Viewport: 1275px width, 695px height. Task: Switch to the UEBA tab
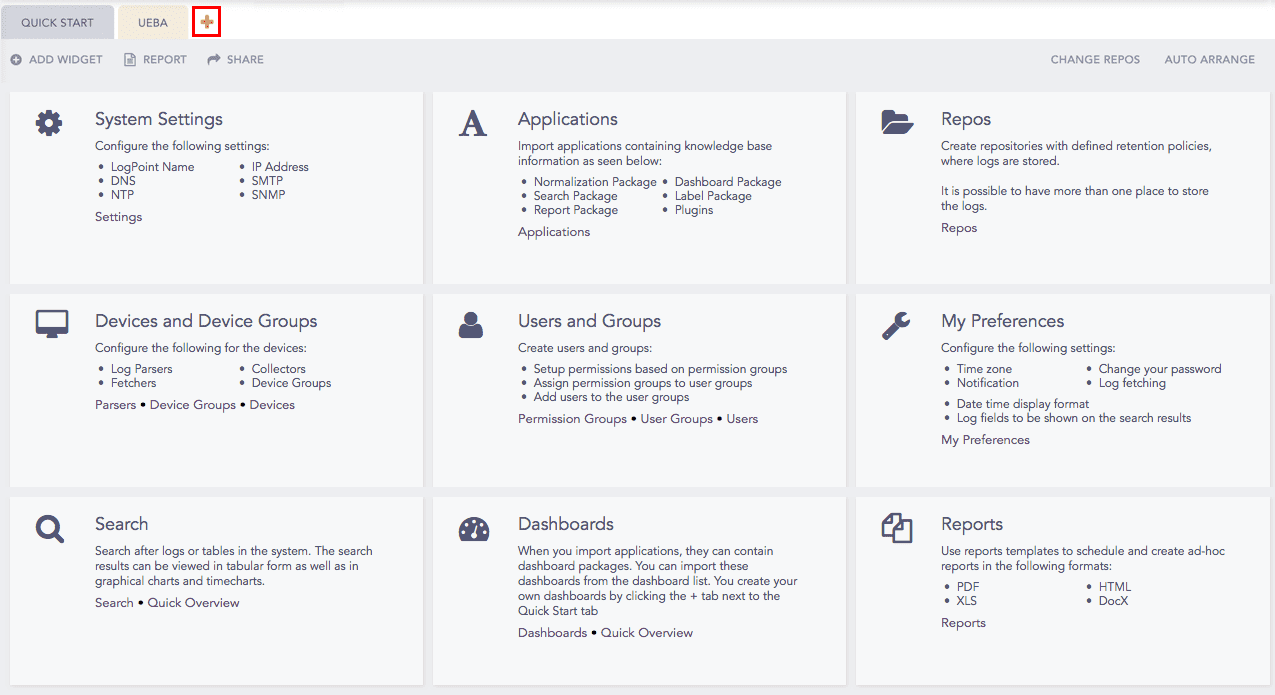click(153, 23)
